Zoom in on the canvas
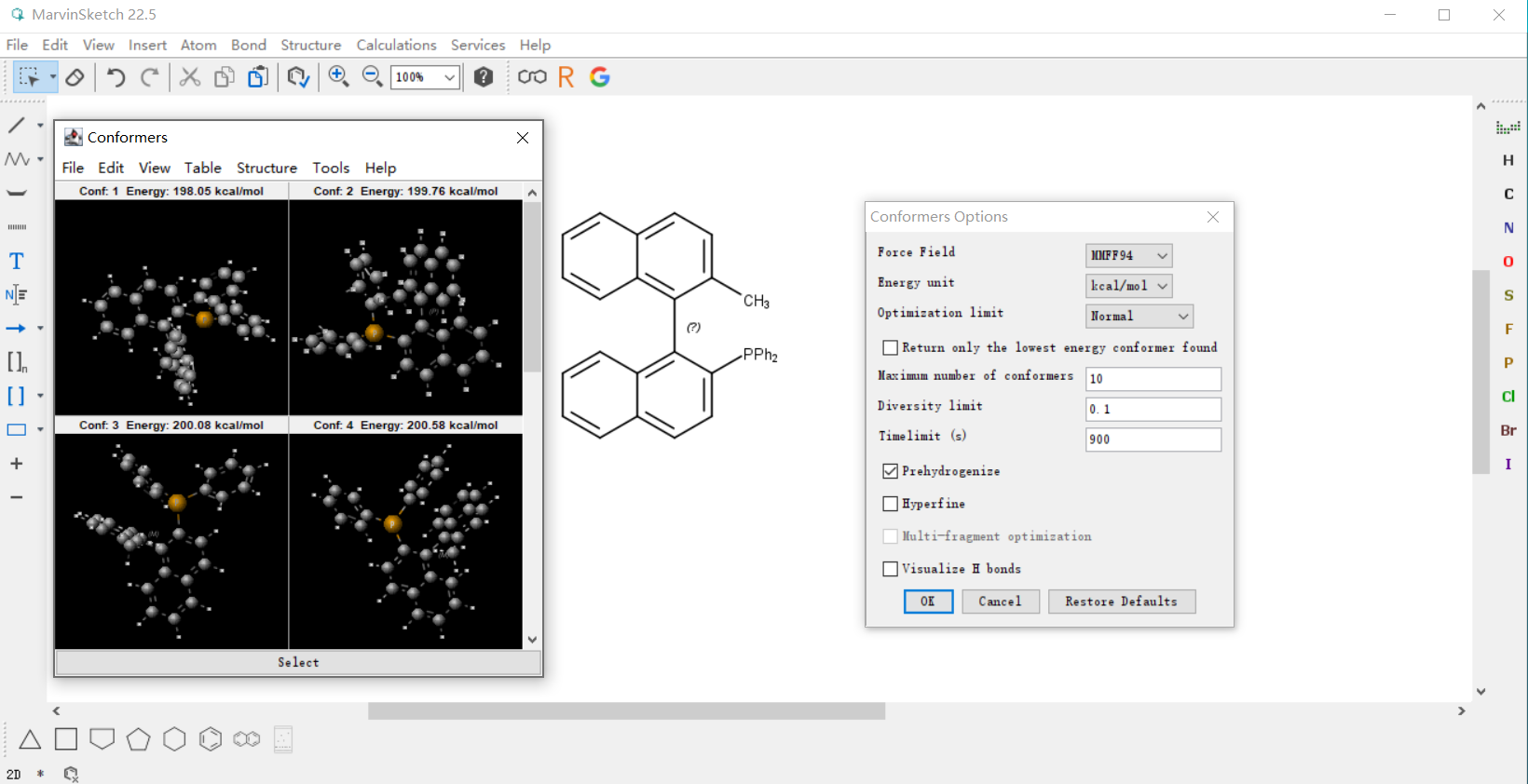The image size is (1528, 784). point(338,77)
